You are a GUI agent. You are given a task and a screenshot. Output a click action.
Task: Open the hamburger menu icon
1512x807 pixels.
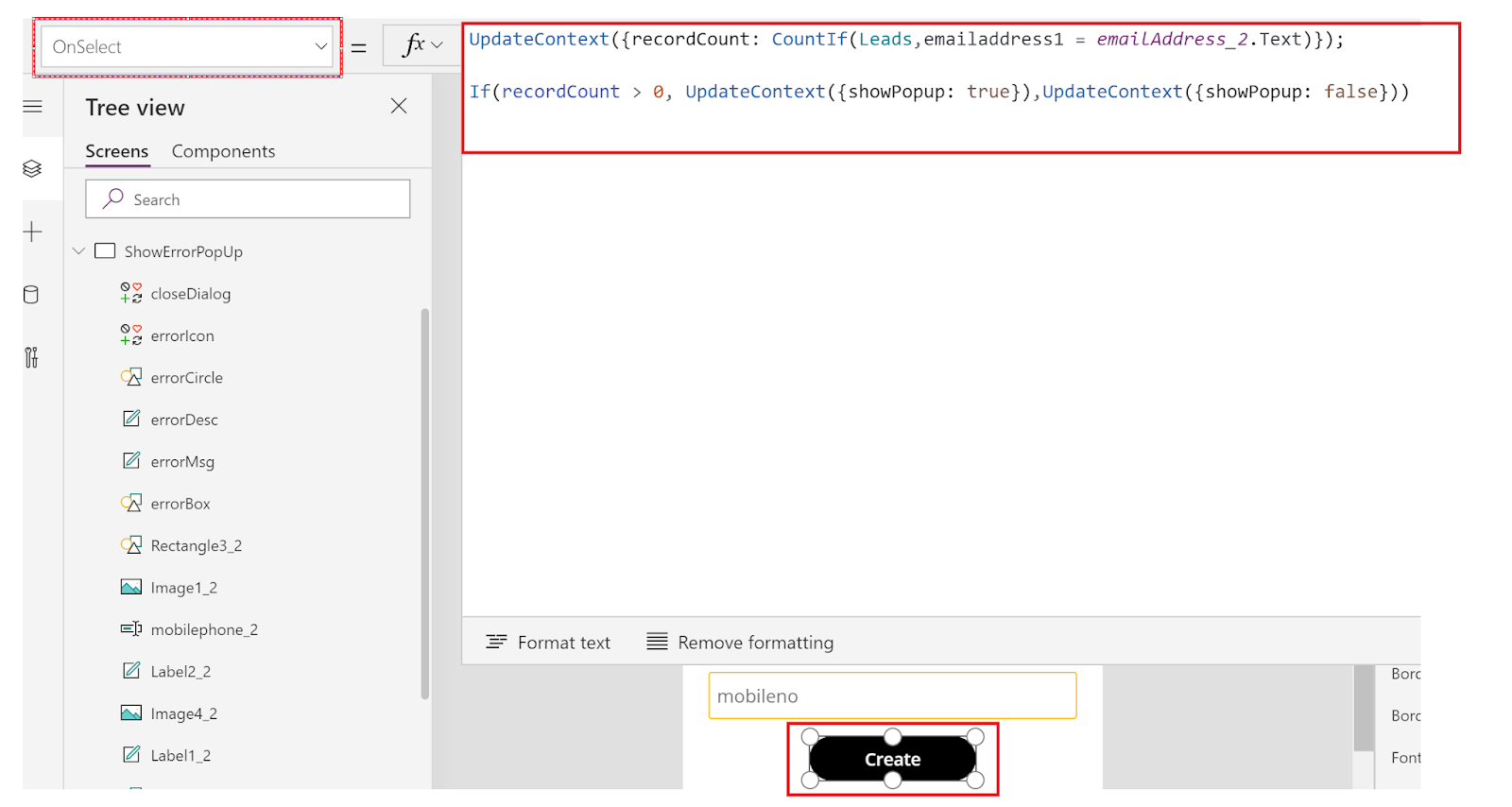coord(32,107)
